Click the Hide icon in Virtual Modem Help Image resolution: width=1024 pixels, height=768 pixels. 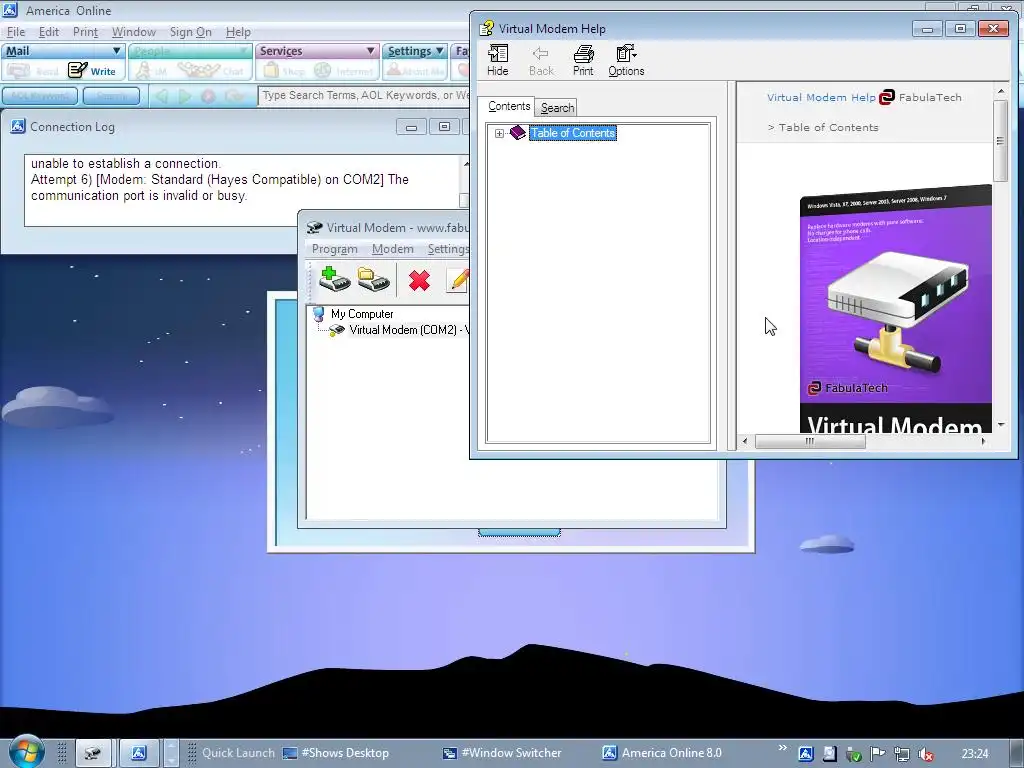click(498, 54)
